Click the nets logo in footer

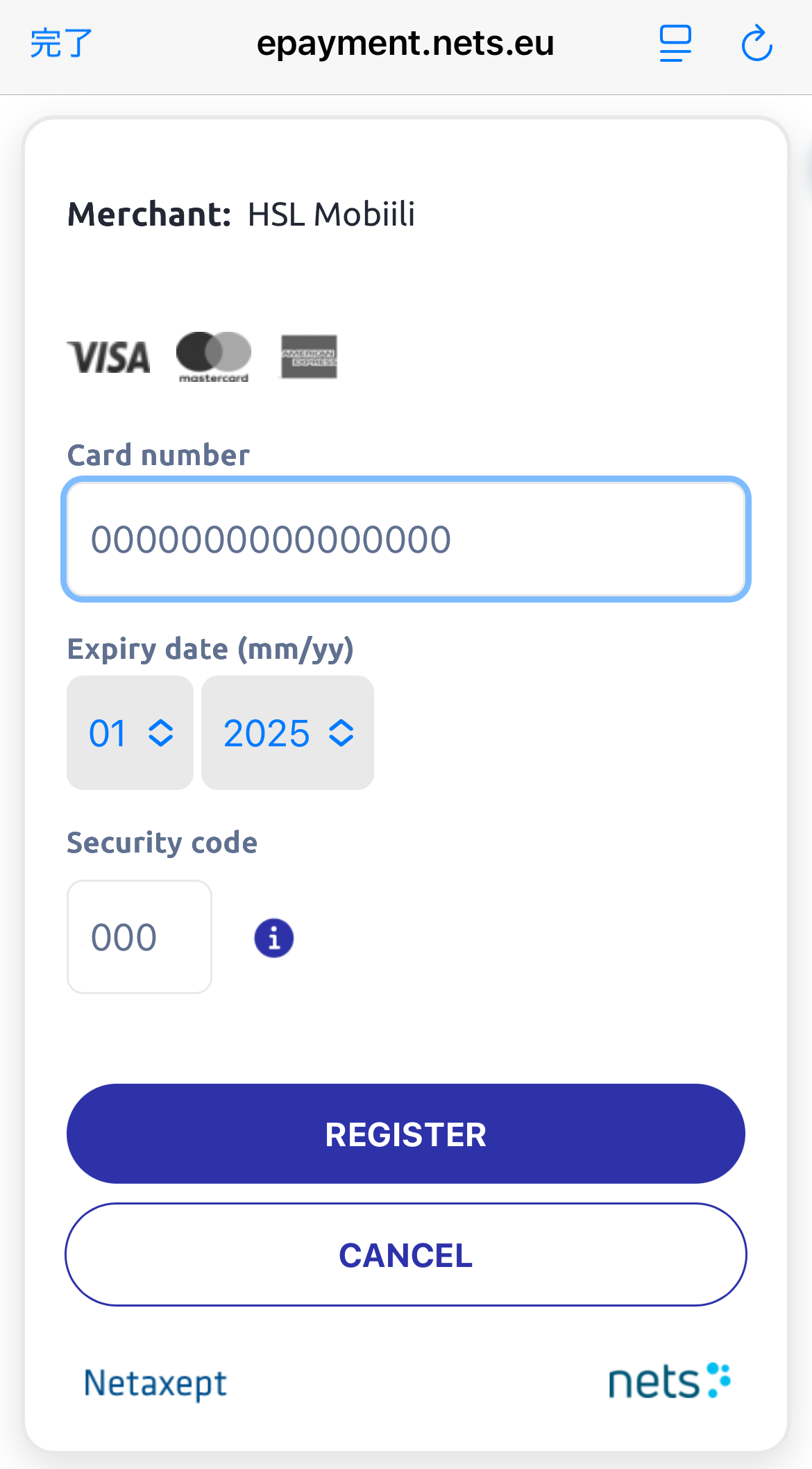click(669, 1381)
